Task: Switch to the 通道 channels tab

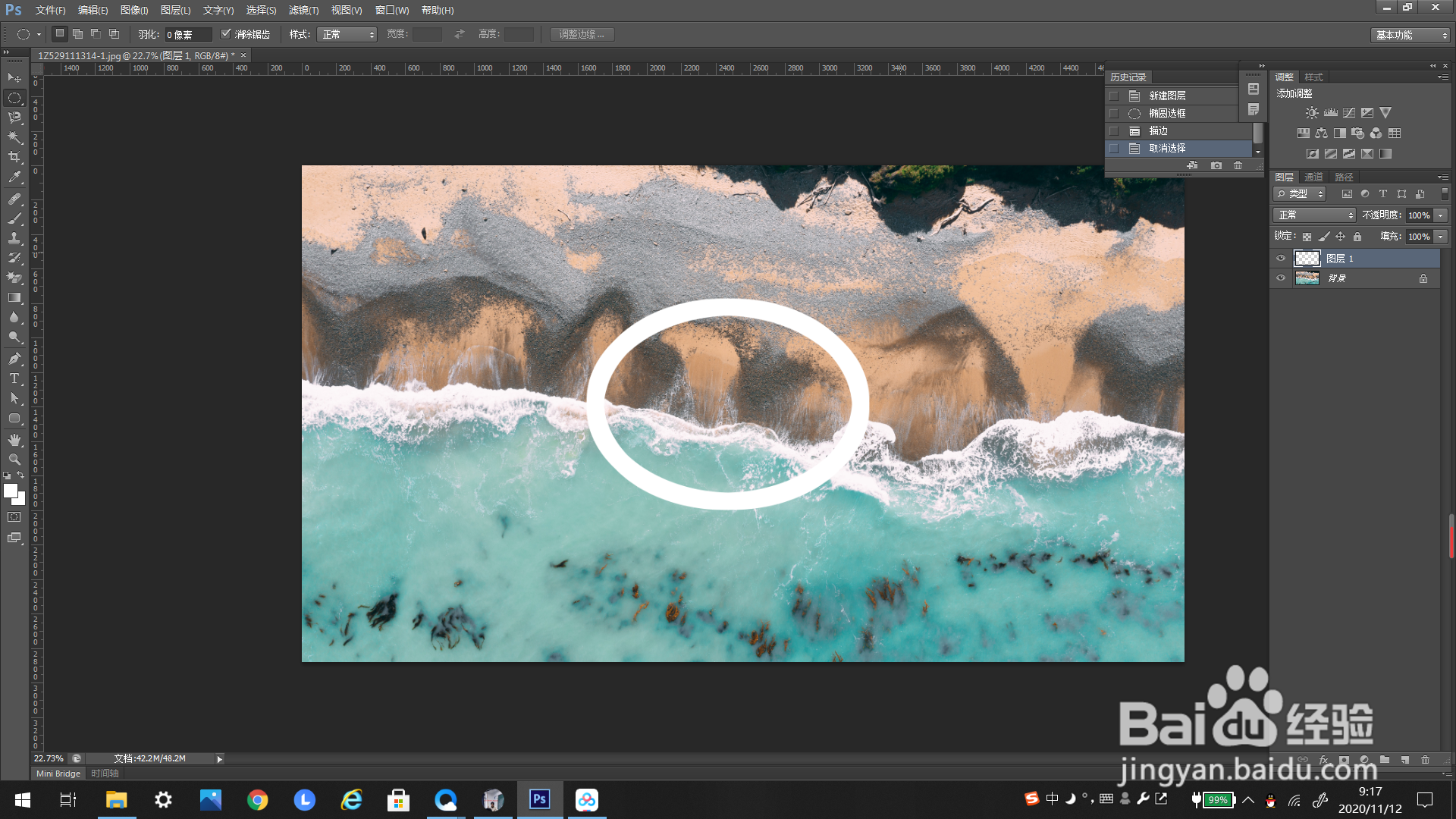Action: pos(1313,177)
